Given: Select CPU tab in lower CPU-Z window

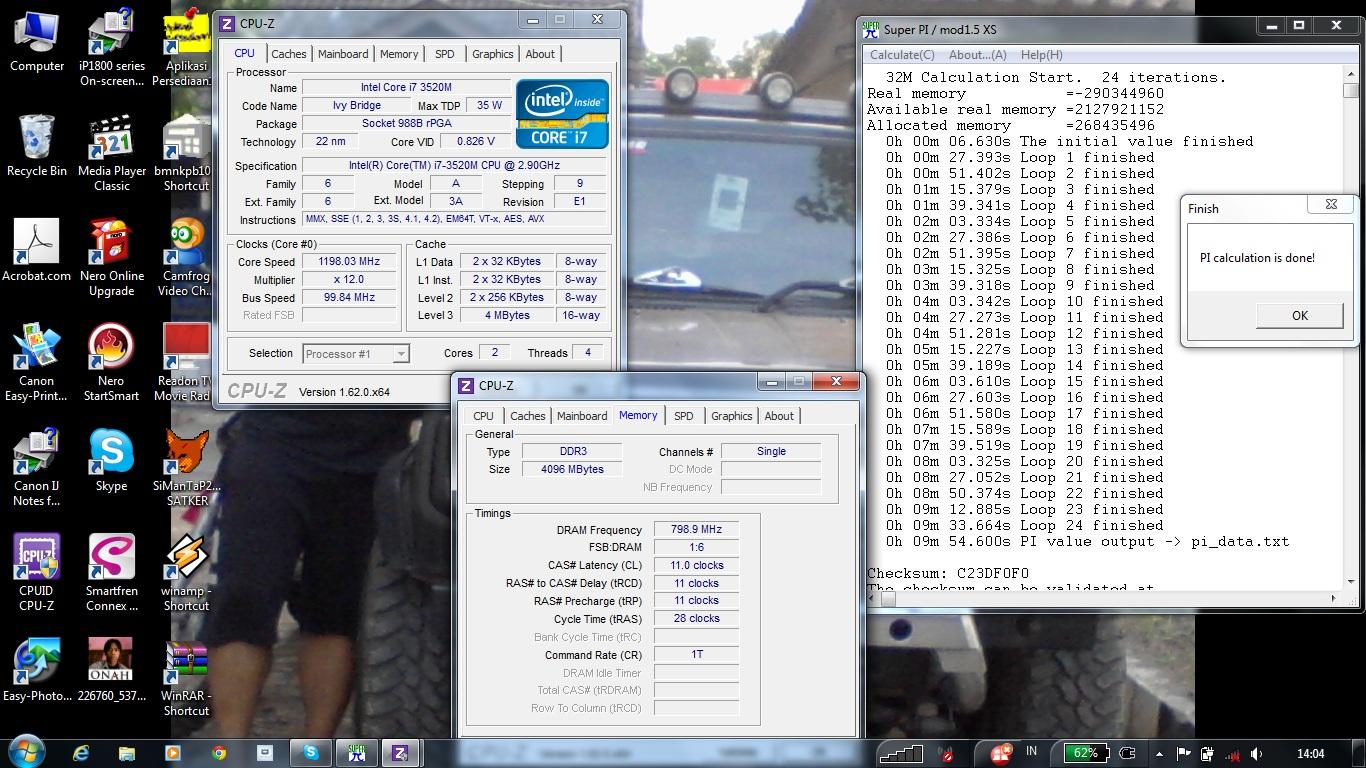Looking at the screenshot, I should [483, 416].
